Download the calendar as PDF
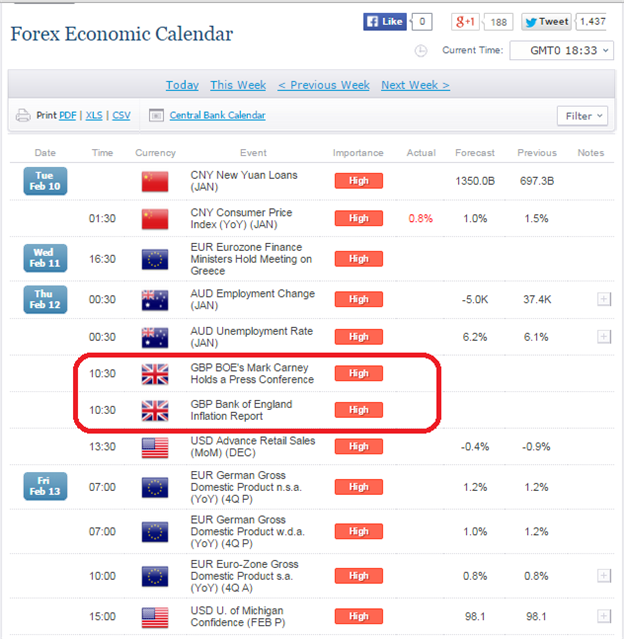This screenshot has height=639, width=624. tap(68, 116)
